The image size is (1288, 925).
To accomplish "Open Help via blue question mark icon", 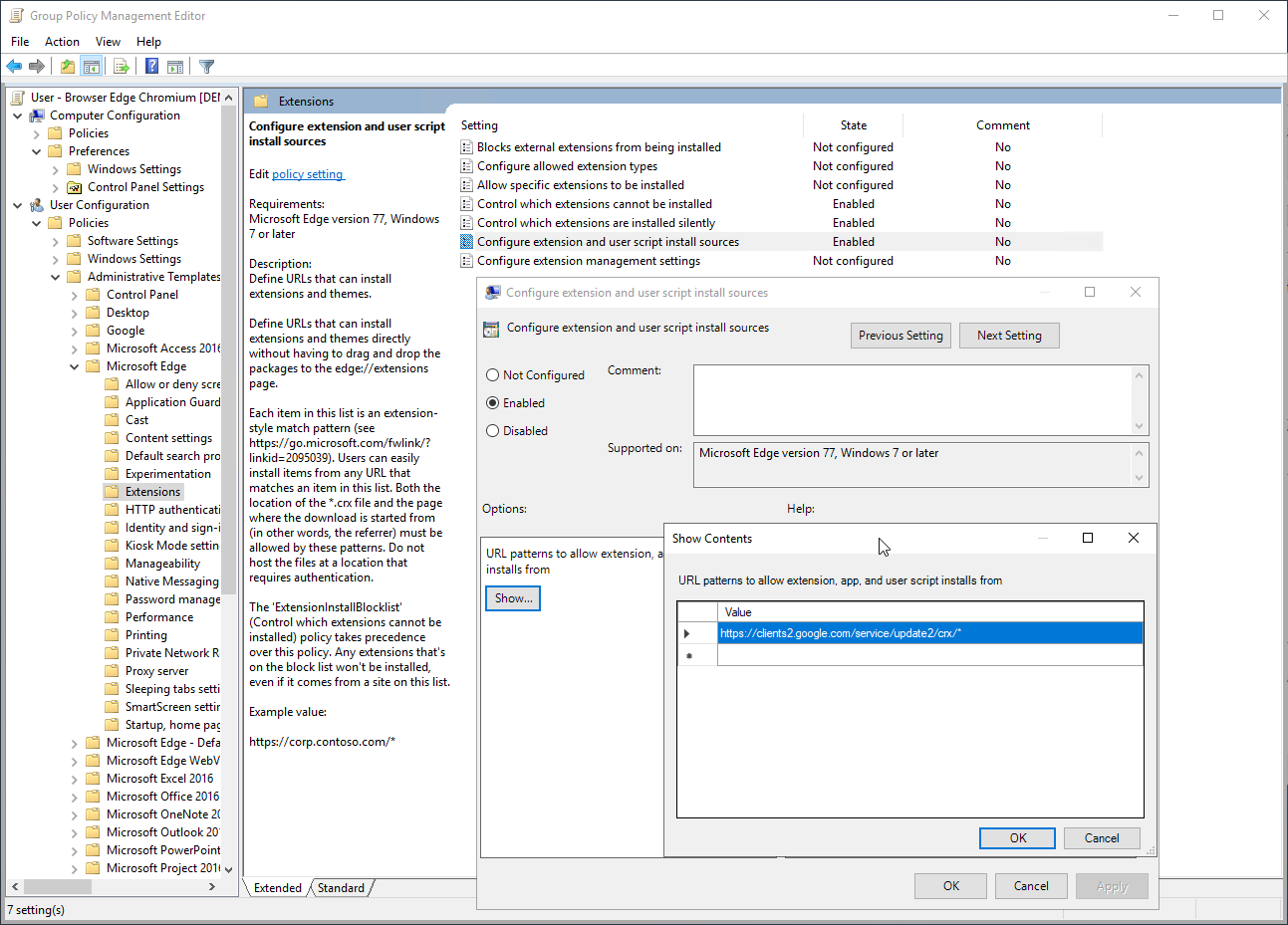I will coord(151,67).
